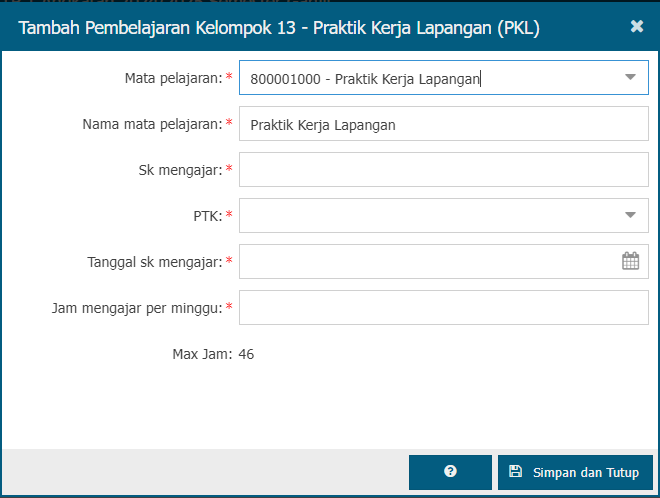The width and height of the screenshot is (660, 498).
Task: Click the Nama mata pelajaran field
Action: [444, 124]
